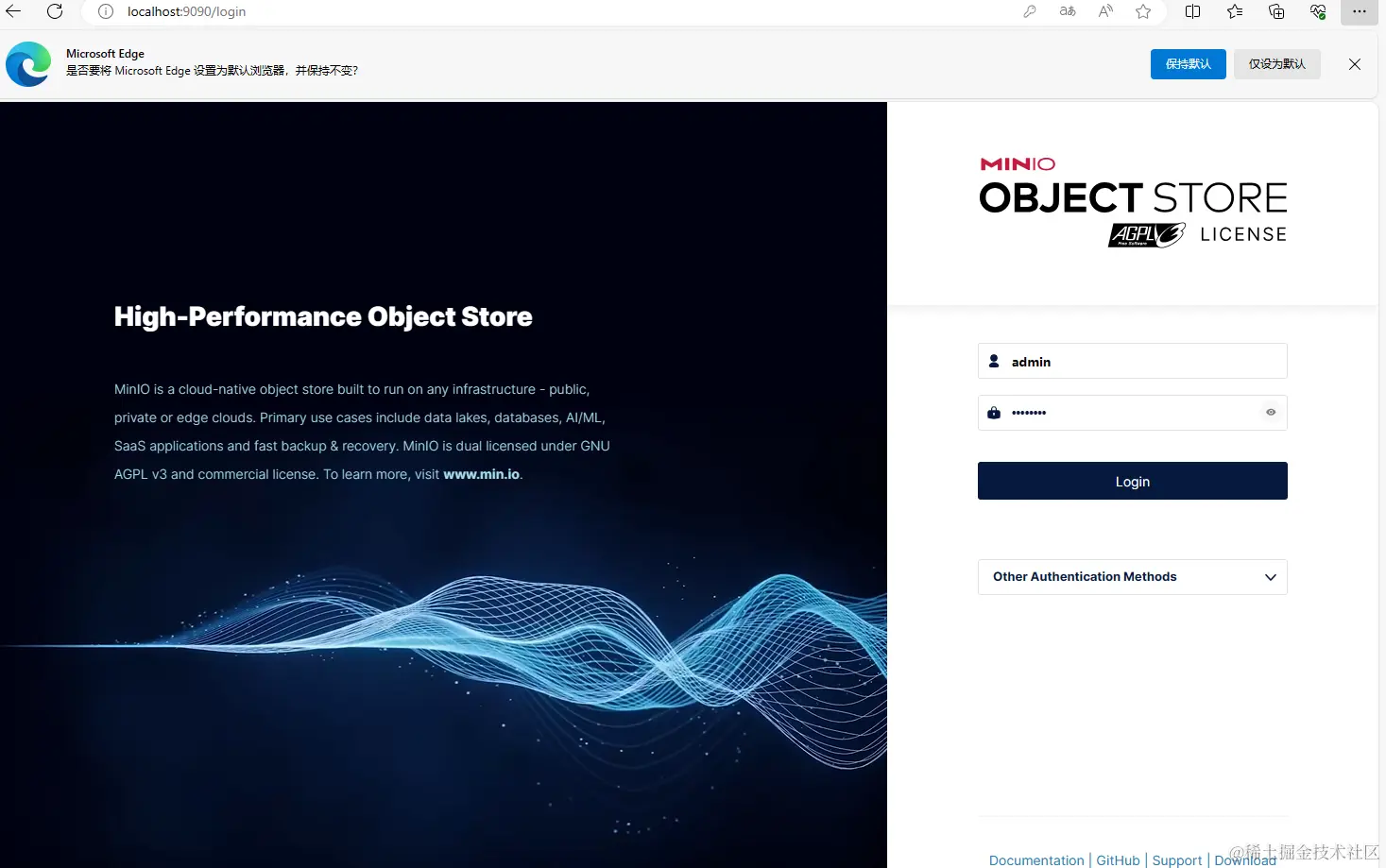This screenshot has height=868, width=1386.
Task: Open the translate page icon
Action: tap(1068, 11)
